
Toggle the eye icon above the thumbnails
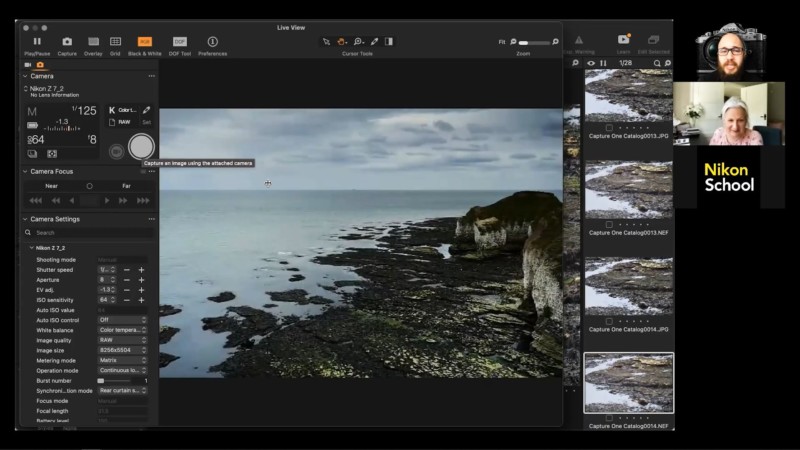tap(591, 63)
